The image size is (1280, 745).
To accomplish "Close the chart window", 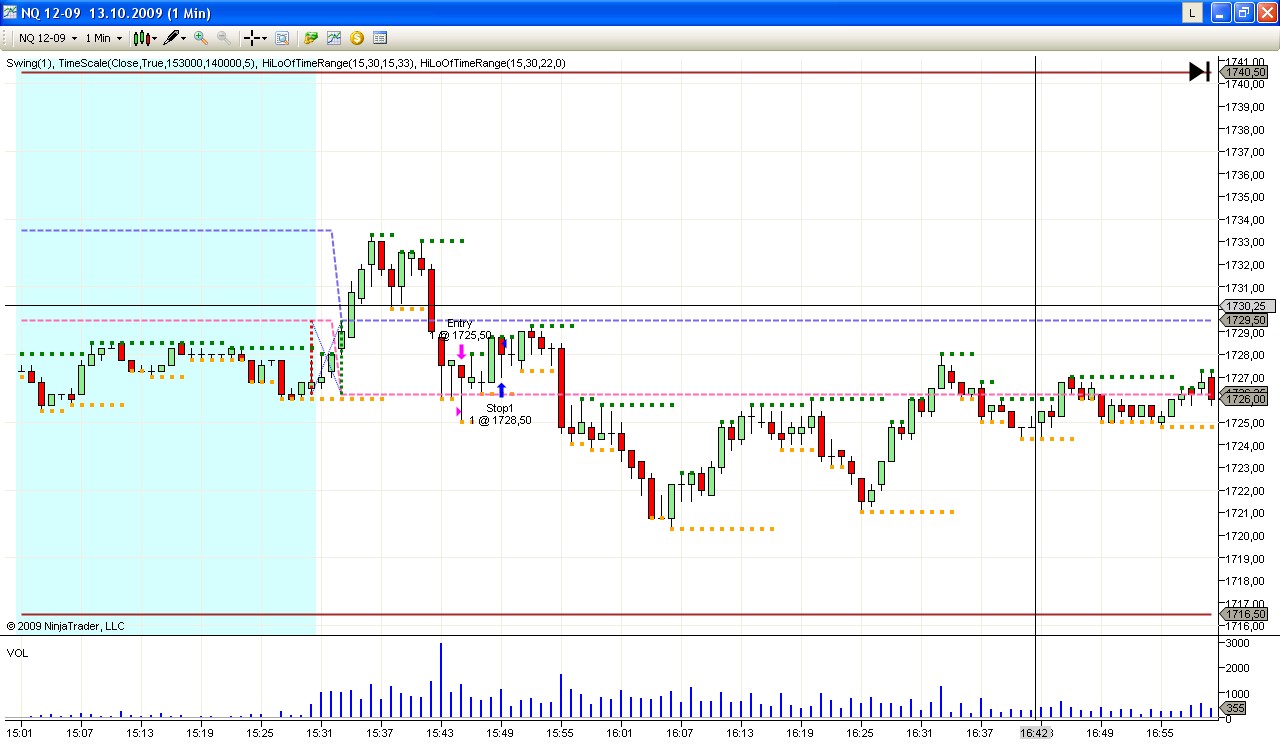I will [x=1266, y=12].
